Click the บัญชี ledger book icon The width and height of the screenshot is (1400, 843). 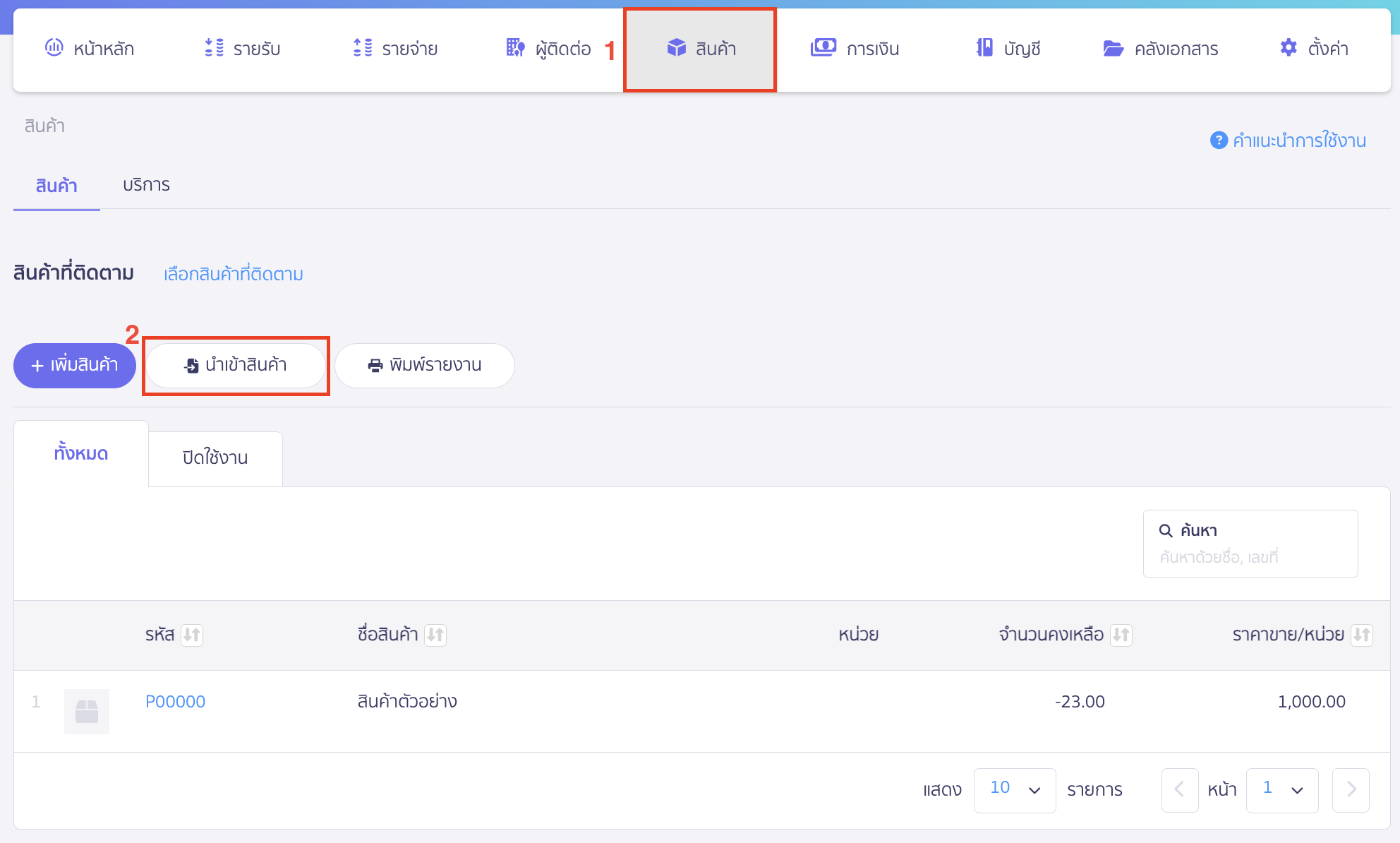click(984, 47)
